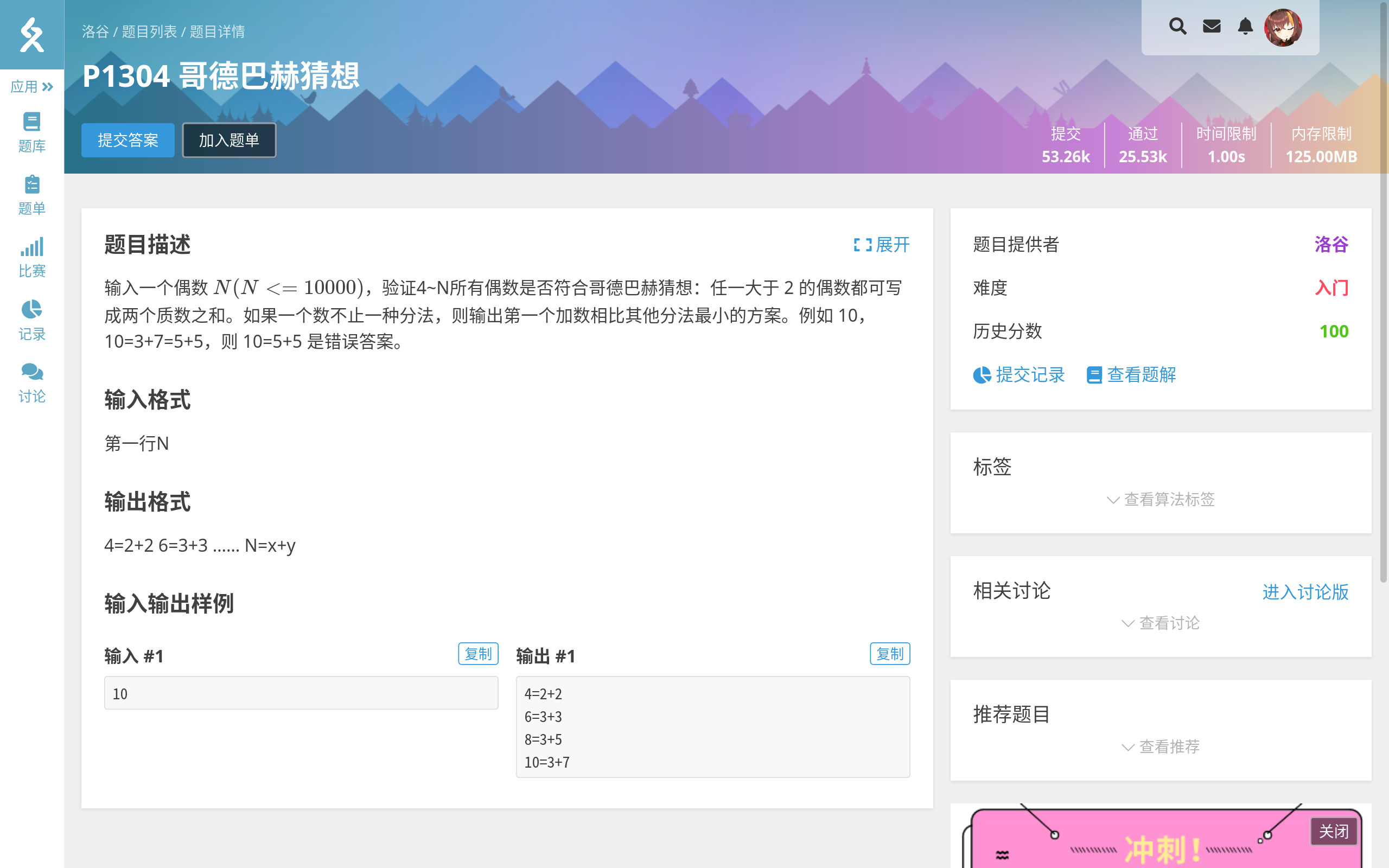Screen dimensions: 1389x868
Task: Open the envelope messages icon
Action: (1211, 27)
